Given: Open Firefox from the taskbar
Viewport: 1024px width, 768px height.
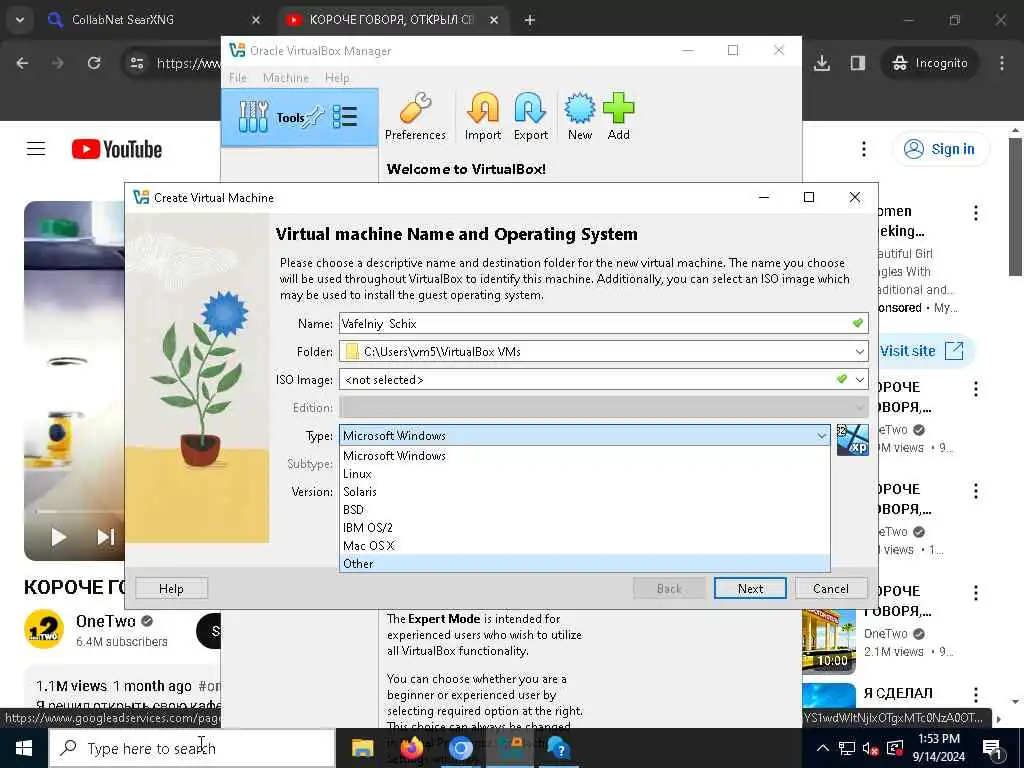Looking at the screenshot, I should coord(411,748).
